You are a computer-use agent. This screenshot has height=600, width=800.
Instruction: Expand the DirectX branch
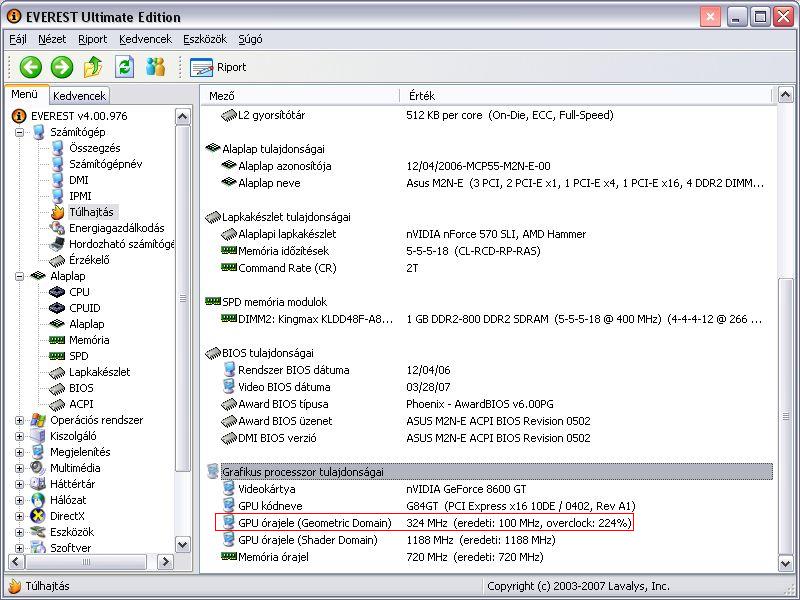tap(19, 516)
